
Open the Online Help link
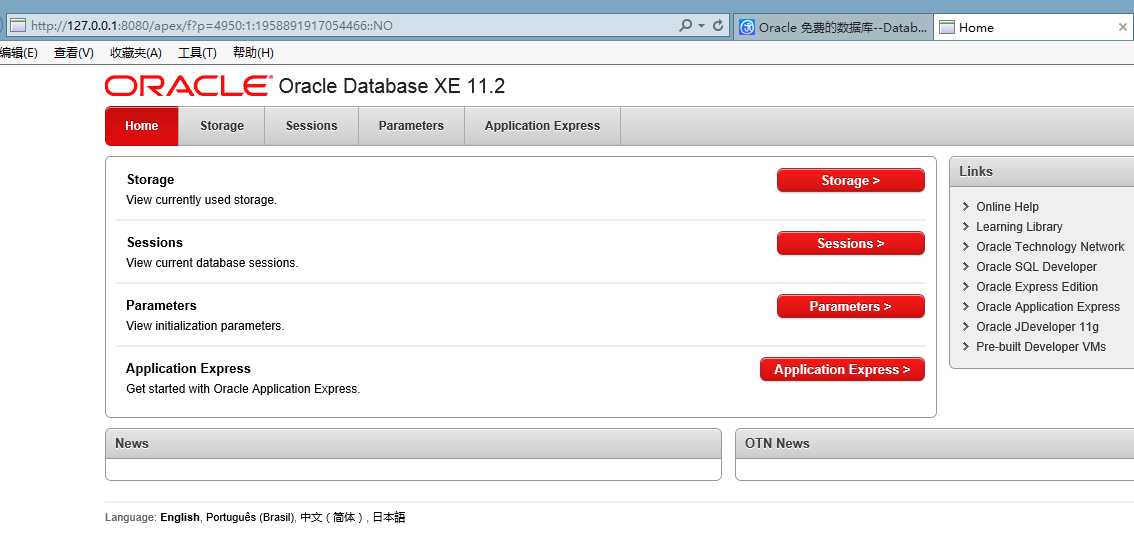click(1007, 207)
